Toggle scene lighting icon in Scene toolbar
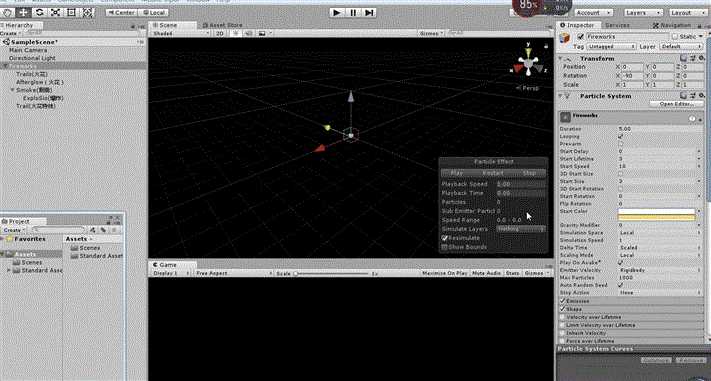Screen dimensions: 711x381 click(x=236, y=34)
